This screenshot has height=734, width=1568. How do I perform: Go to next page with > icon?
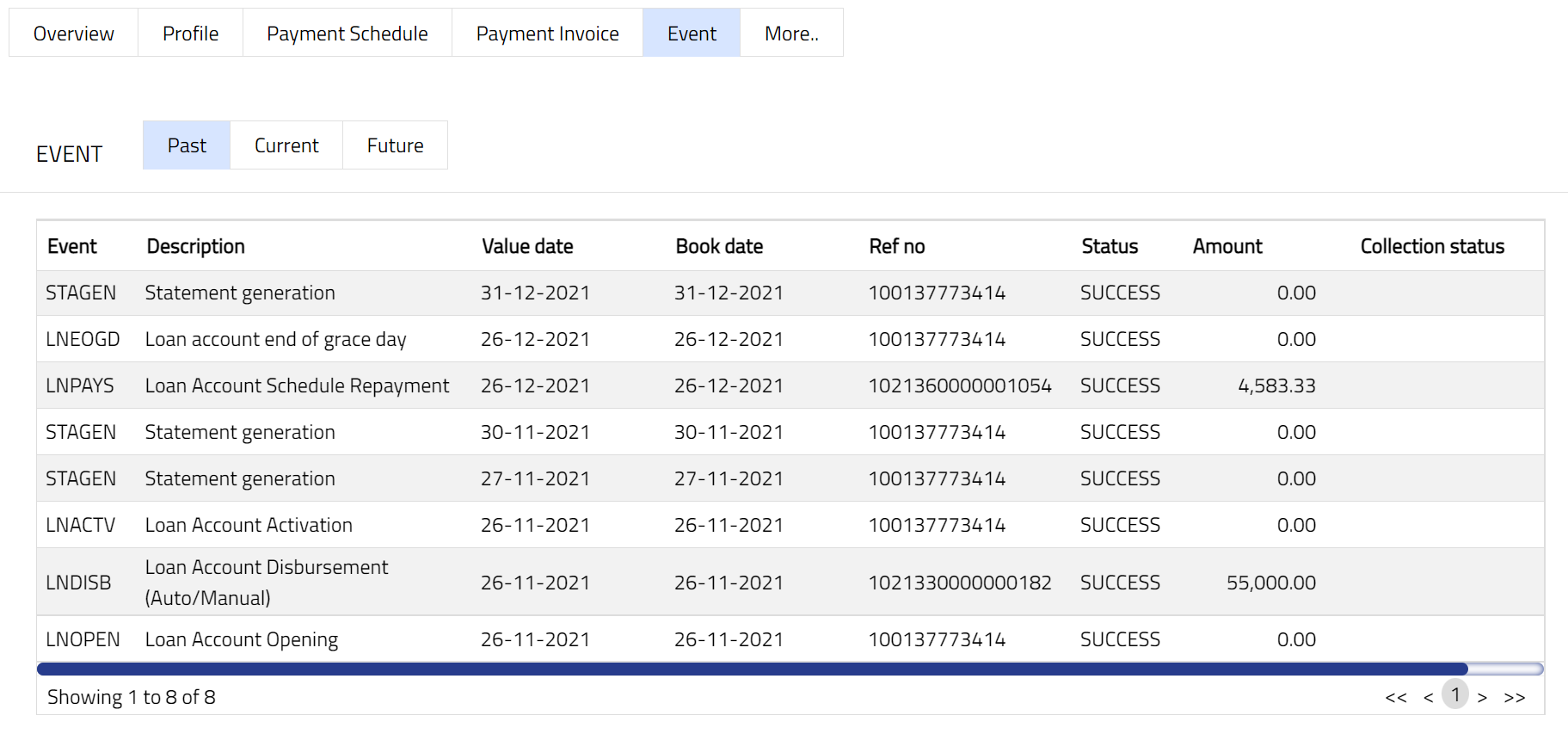pos(1482,698)
